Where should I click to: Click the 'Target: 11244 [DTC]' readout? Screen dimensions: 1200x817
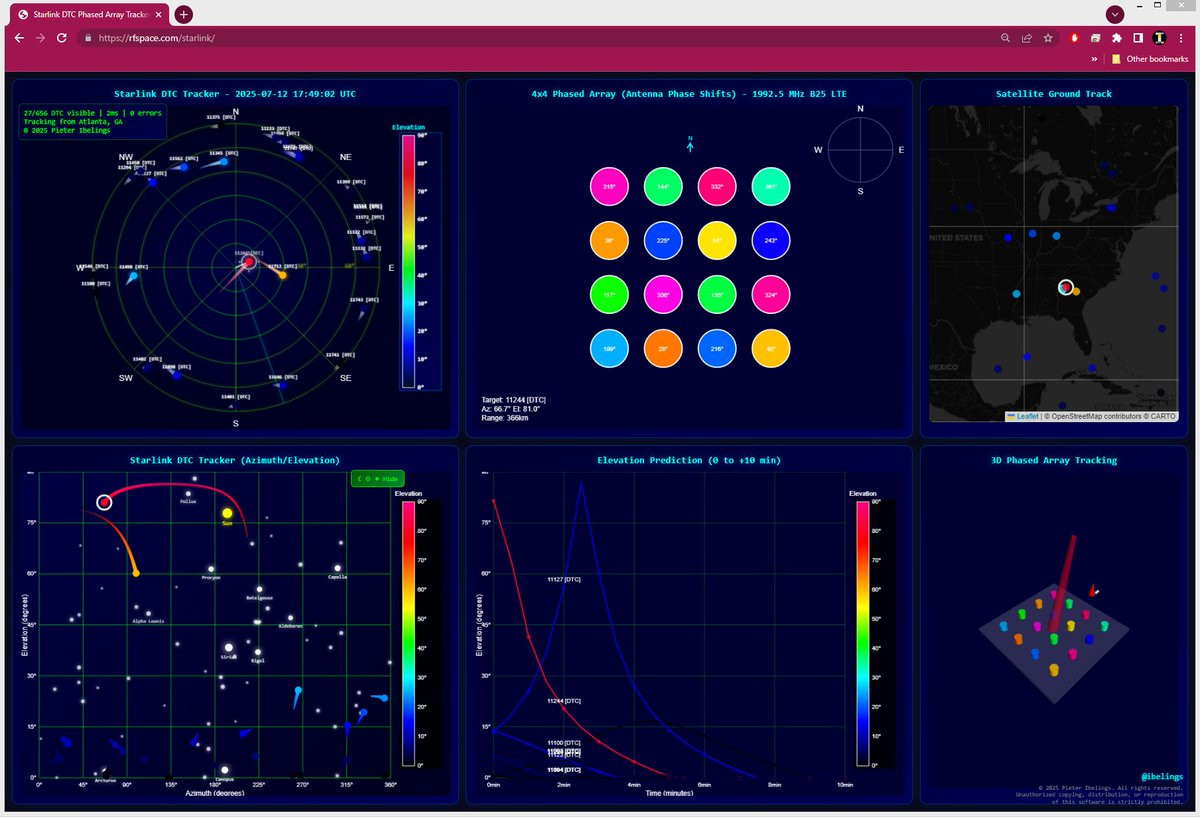tap(514, 400)
